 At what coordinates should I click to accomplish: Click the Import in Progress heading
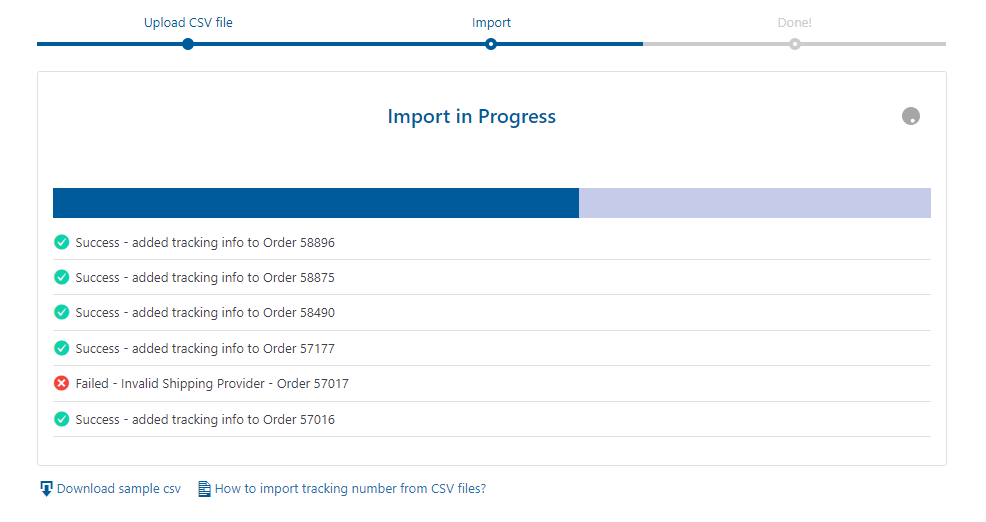(471, 116)
